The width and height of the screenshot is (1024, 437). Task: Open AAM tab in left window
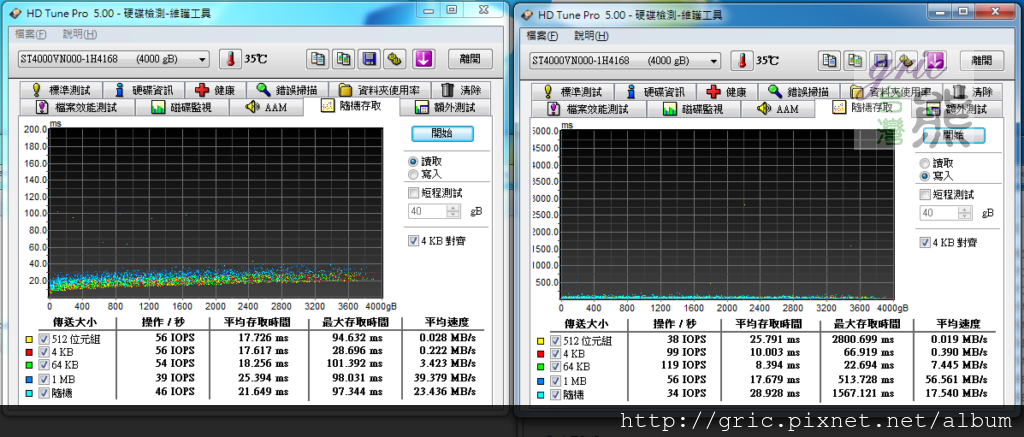tap(266, 107)
